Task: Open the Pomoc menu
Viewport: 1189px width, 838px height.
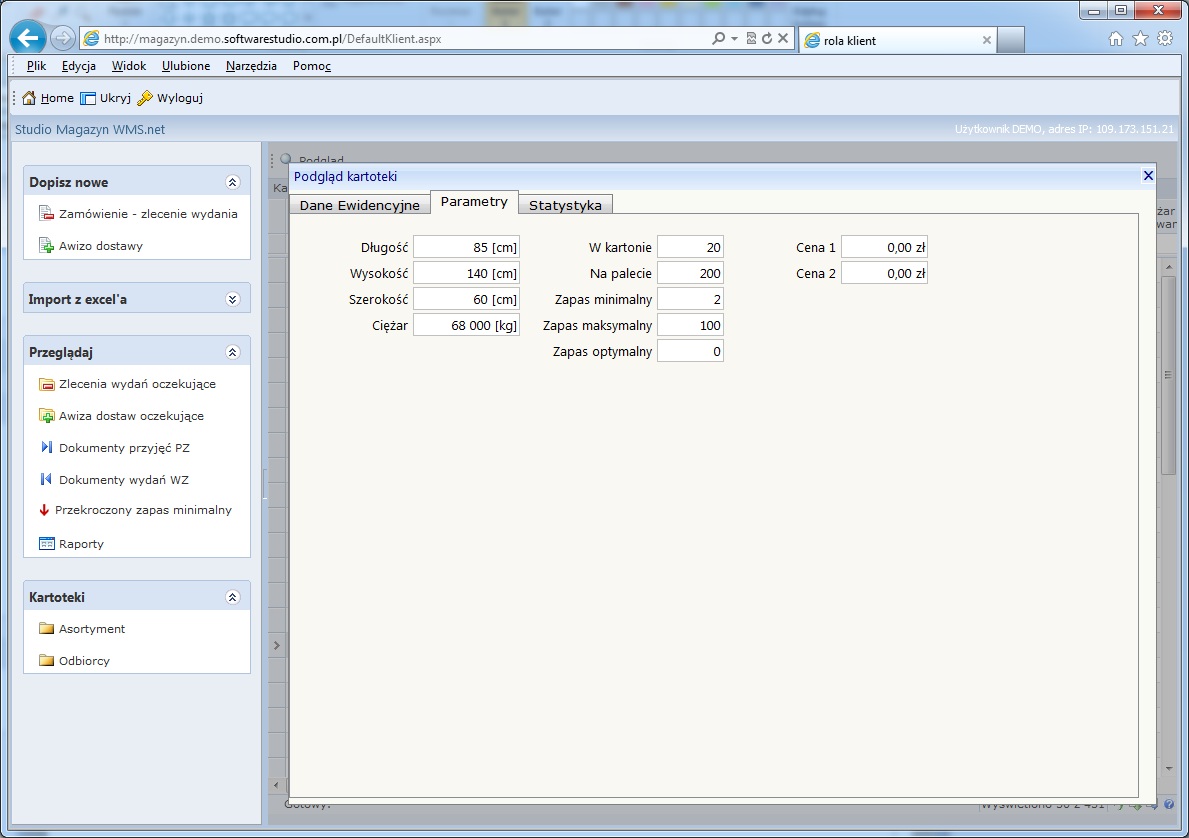Action: [x=312, y=66]
